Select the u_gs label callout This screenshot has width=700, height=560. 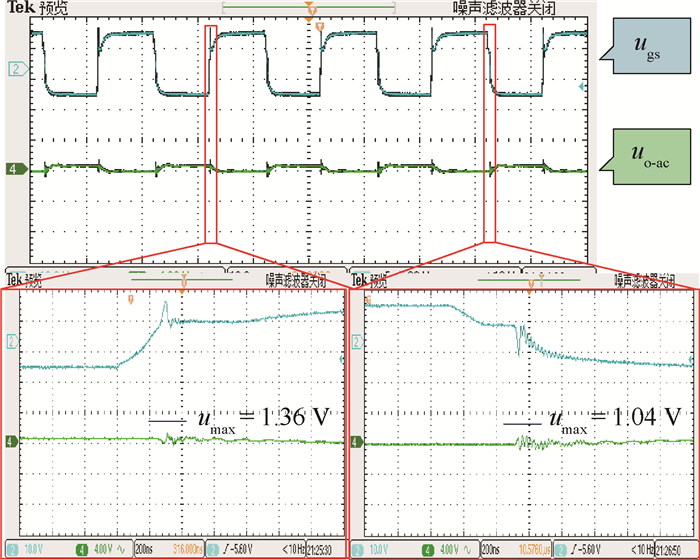click(650, 50)
